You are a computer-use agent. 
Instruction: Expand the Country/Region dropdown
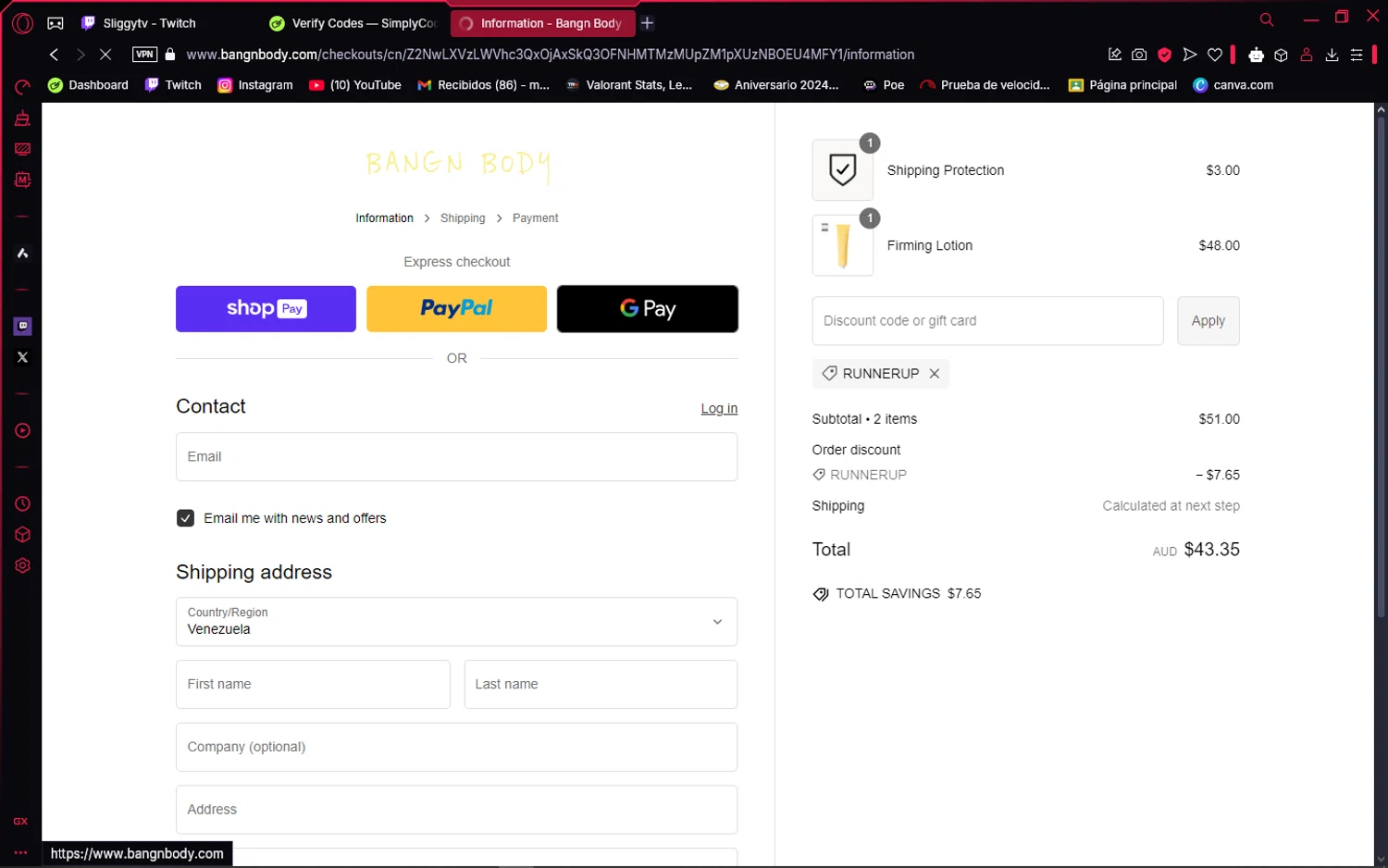[x=456, y=621]
